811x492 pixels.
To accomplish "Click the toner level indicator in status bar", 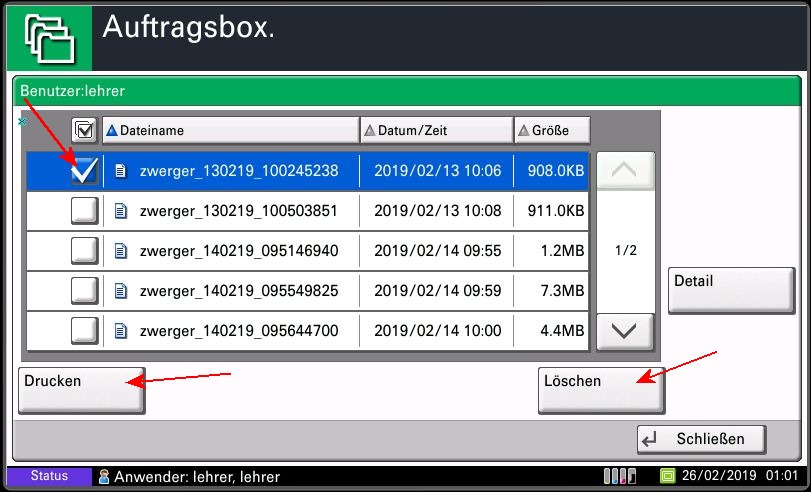I will click(619, 476).
